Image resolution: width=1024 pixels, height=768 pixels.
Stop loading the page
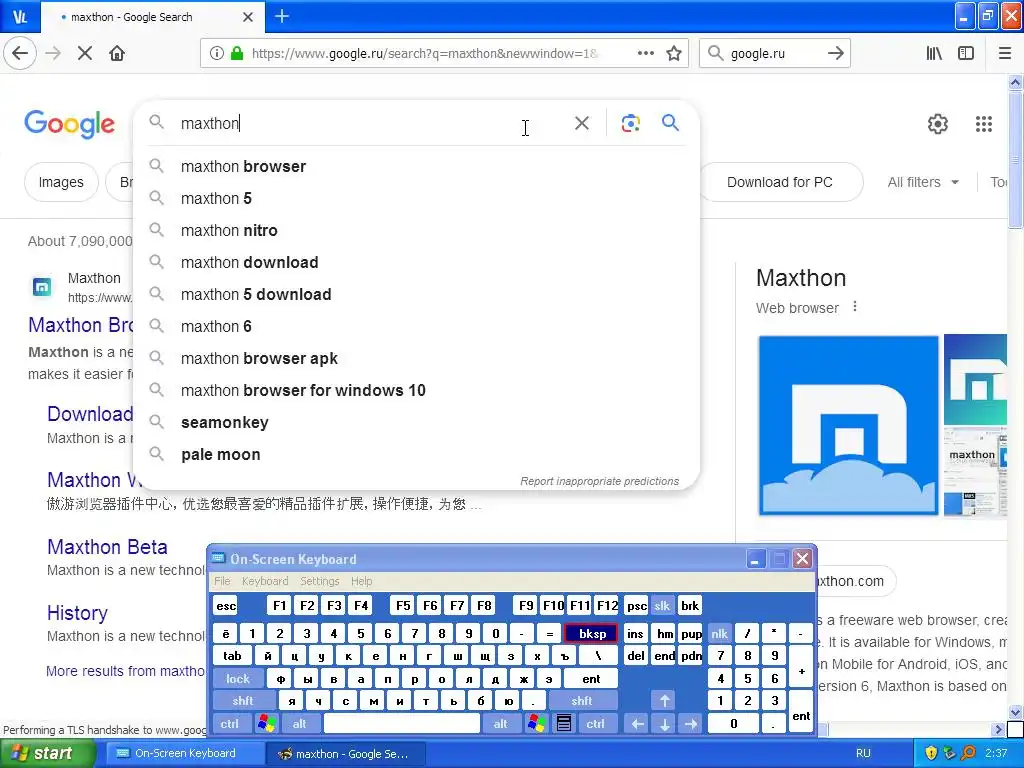point(85,54)
